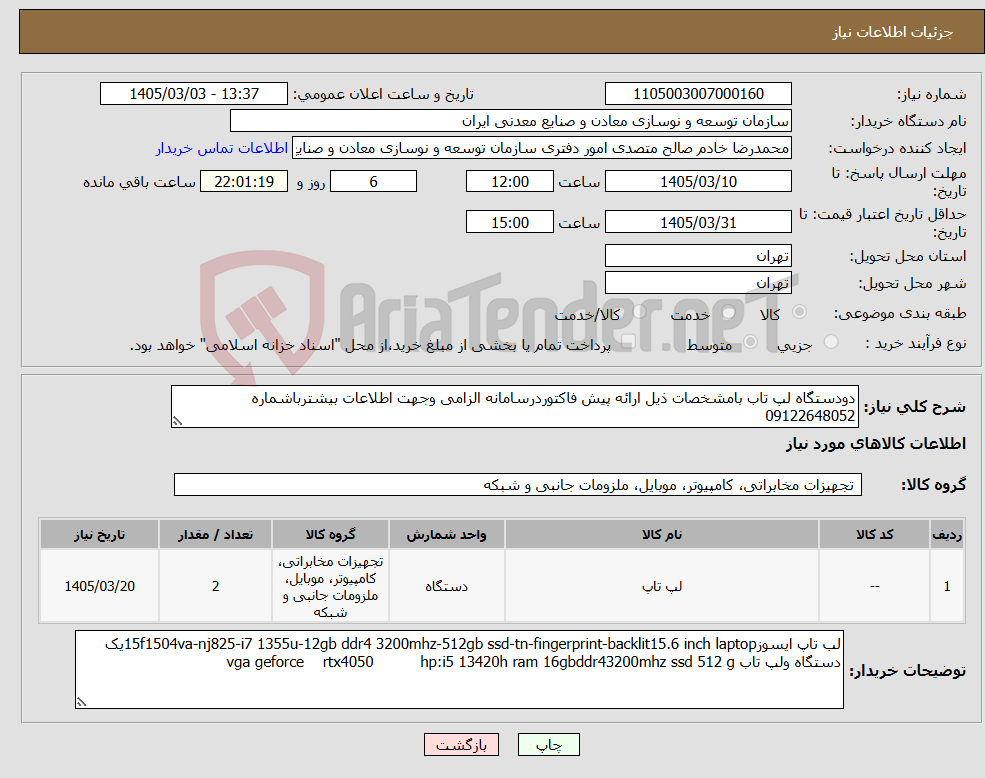Click the general need description text area

point(514,407)
